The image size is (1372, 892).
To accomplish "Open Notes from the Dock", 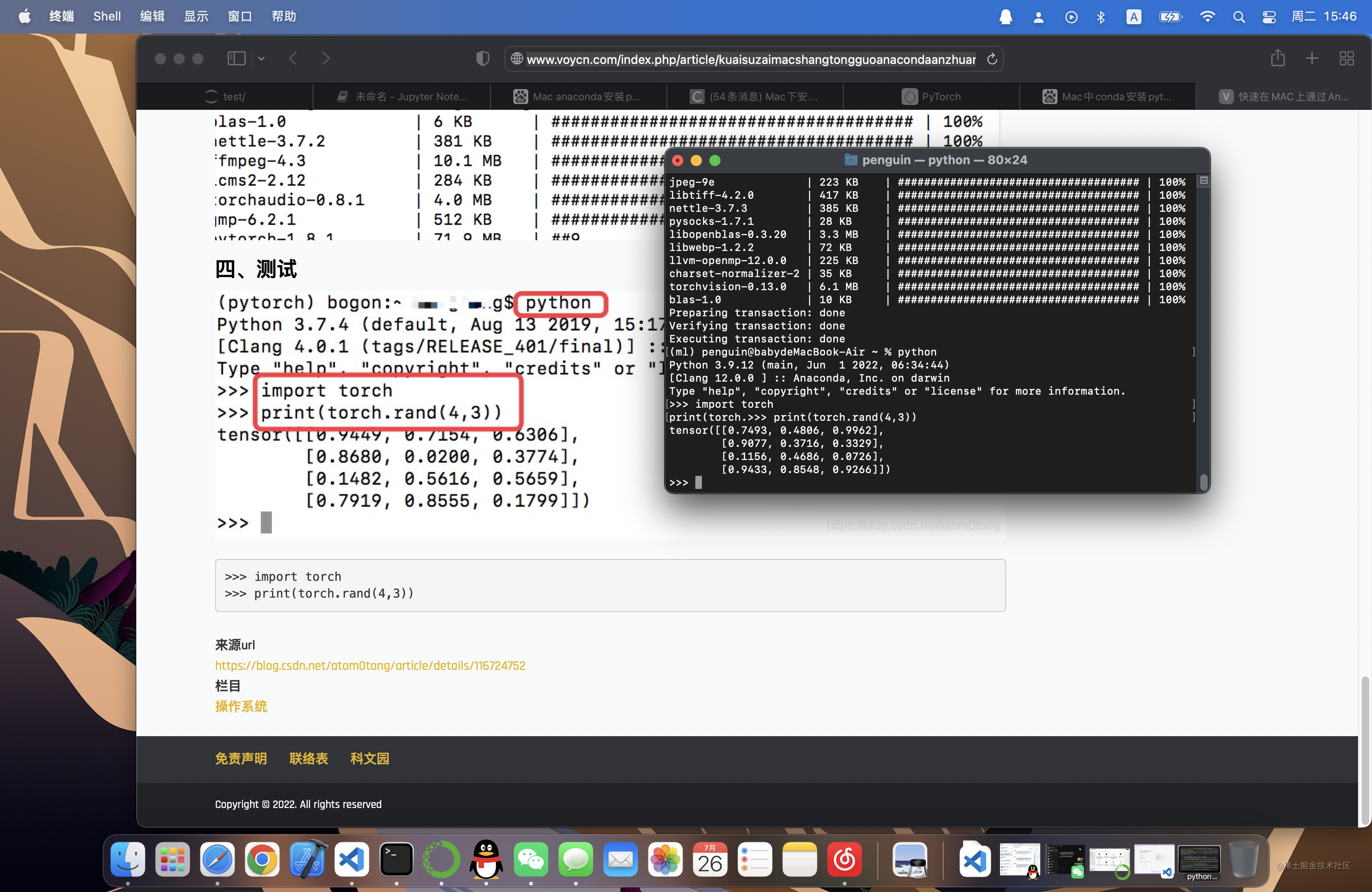I will click(x=799, y=859).
